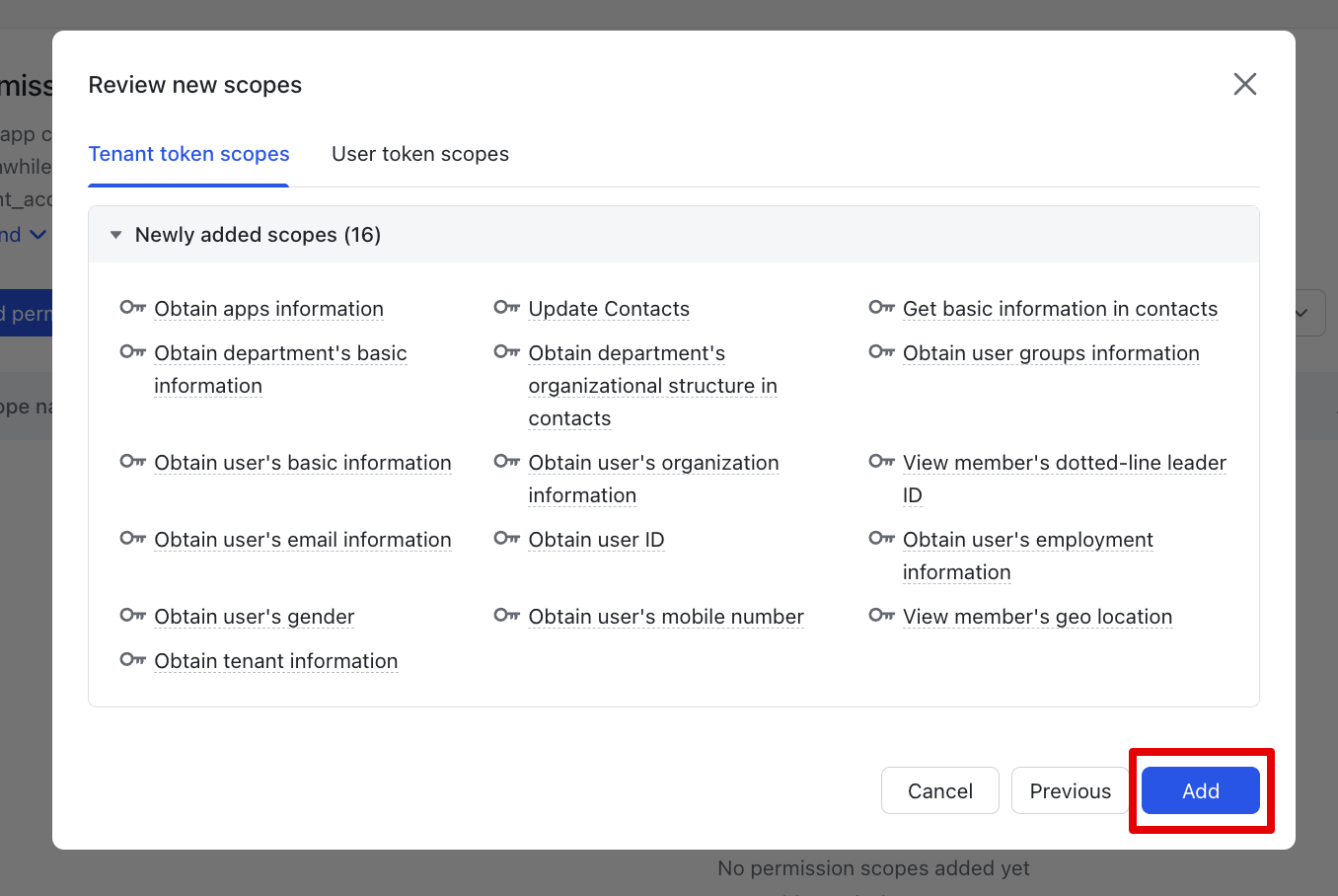
Task: Click key icon beside View member's geo location
Action: click(881, 616)
